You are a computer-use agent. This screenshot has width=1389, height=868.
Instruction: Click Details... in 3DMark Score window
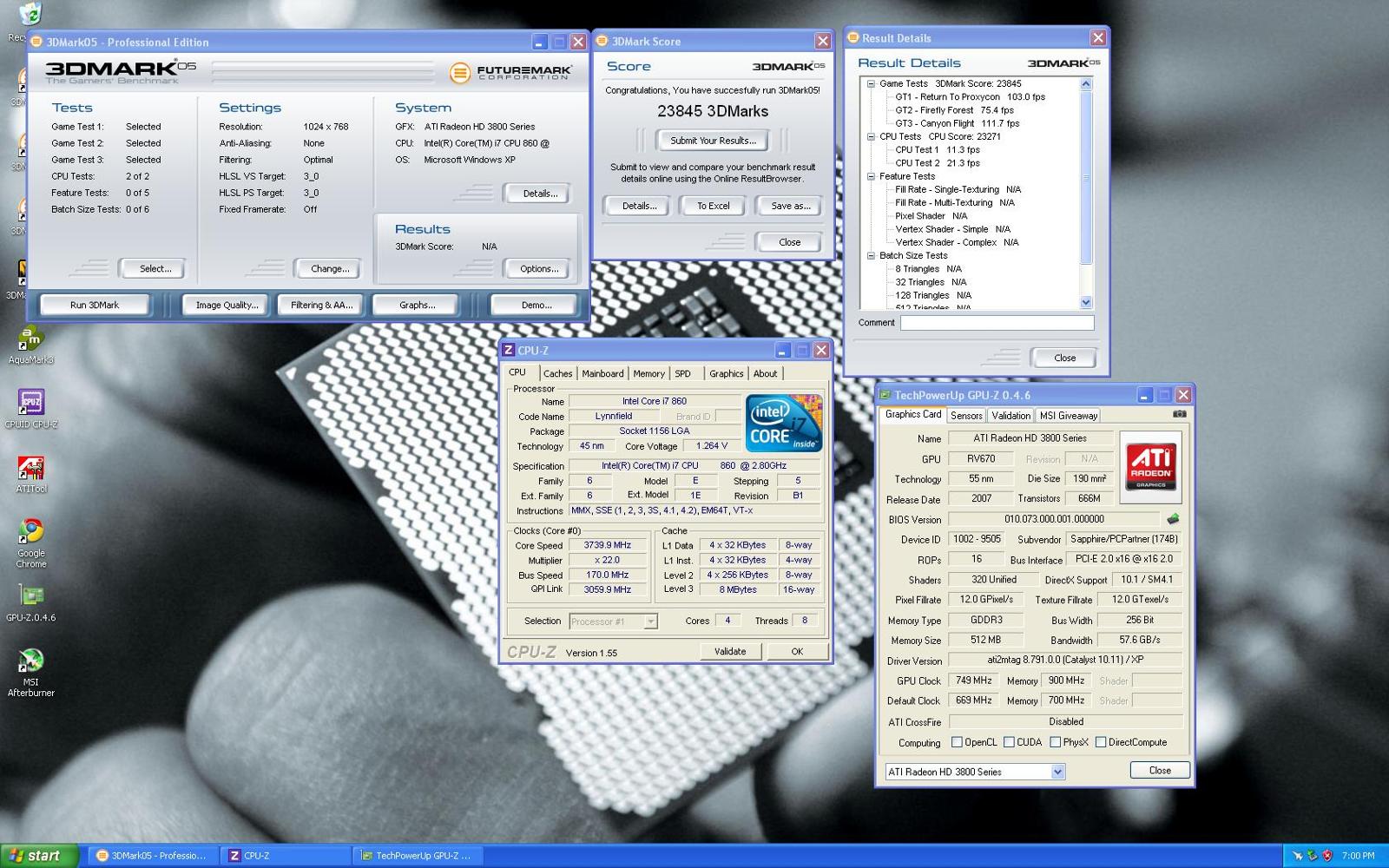[x=639, y=206]
